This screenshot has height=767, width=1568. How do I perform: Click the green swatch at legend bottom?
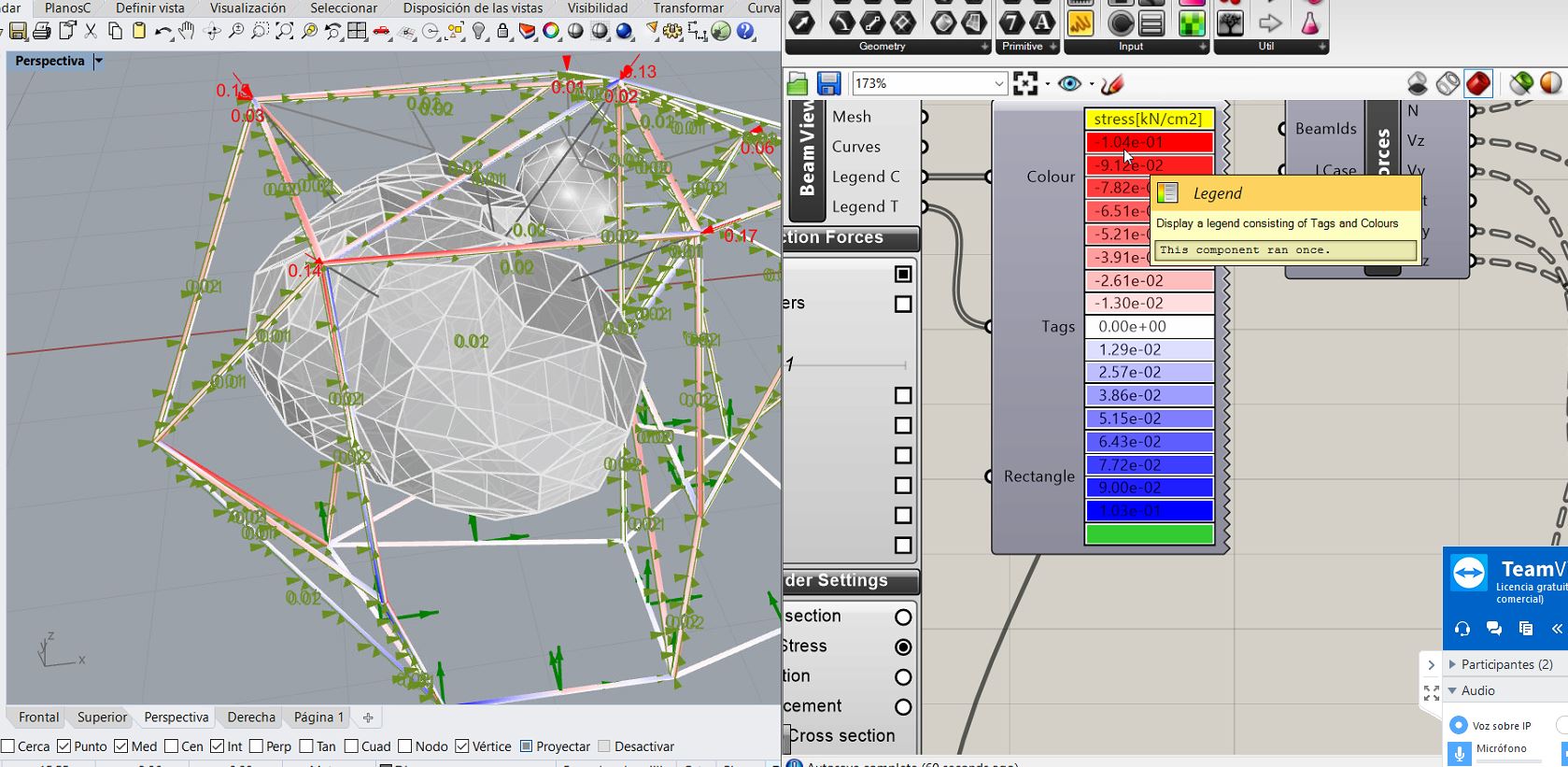pyautogui.click(x=1149, y=534)
